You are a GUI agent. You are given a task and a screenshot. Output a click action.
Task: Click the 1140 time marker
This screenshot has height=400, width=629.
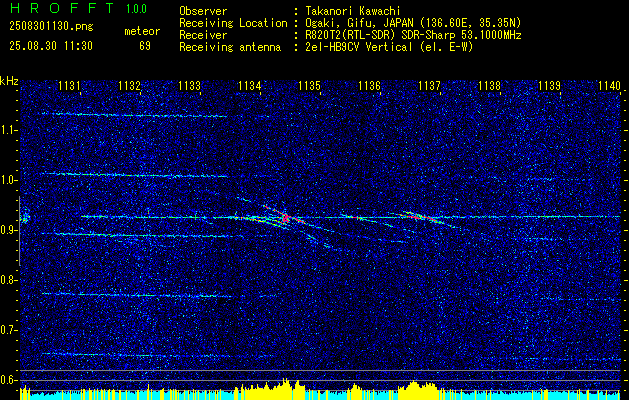click(x=609, y=86)
